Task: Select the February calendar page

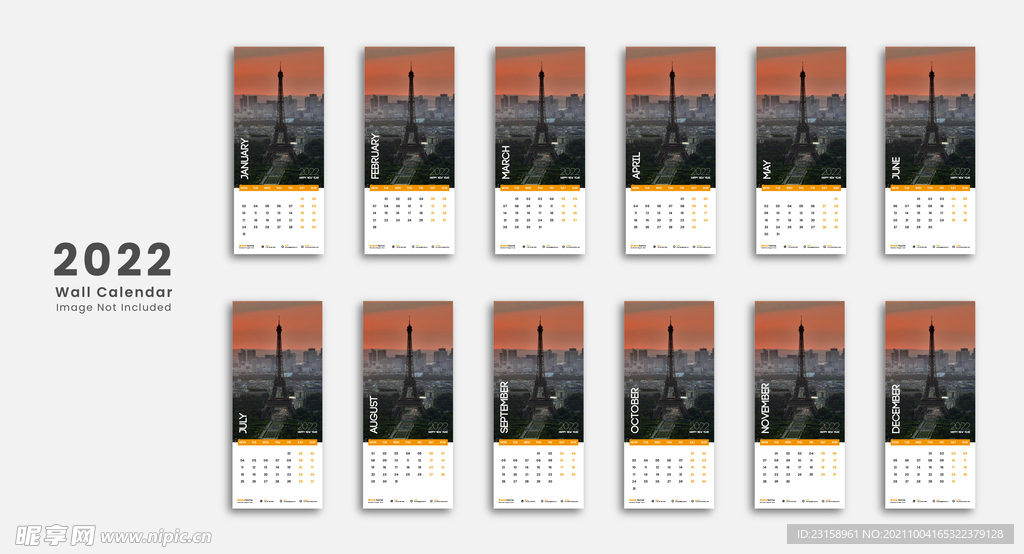Action: click(409, 150)
